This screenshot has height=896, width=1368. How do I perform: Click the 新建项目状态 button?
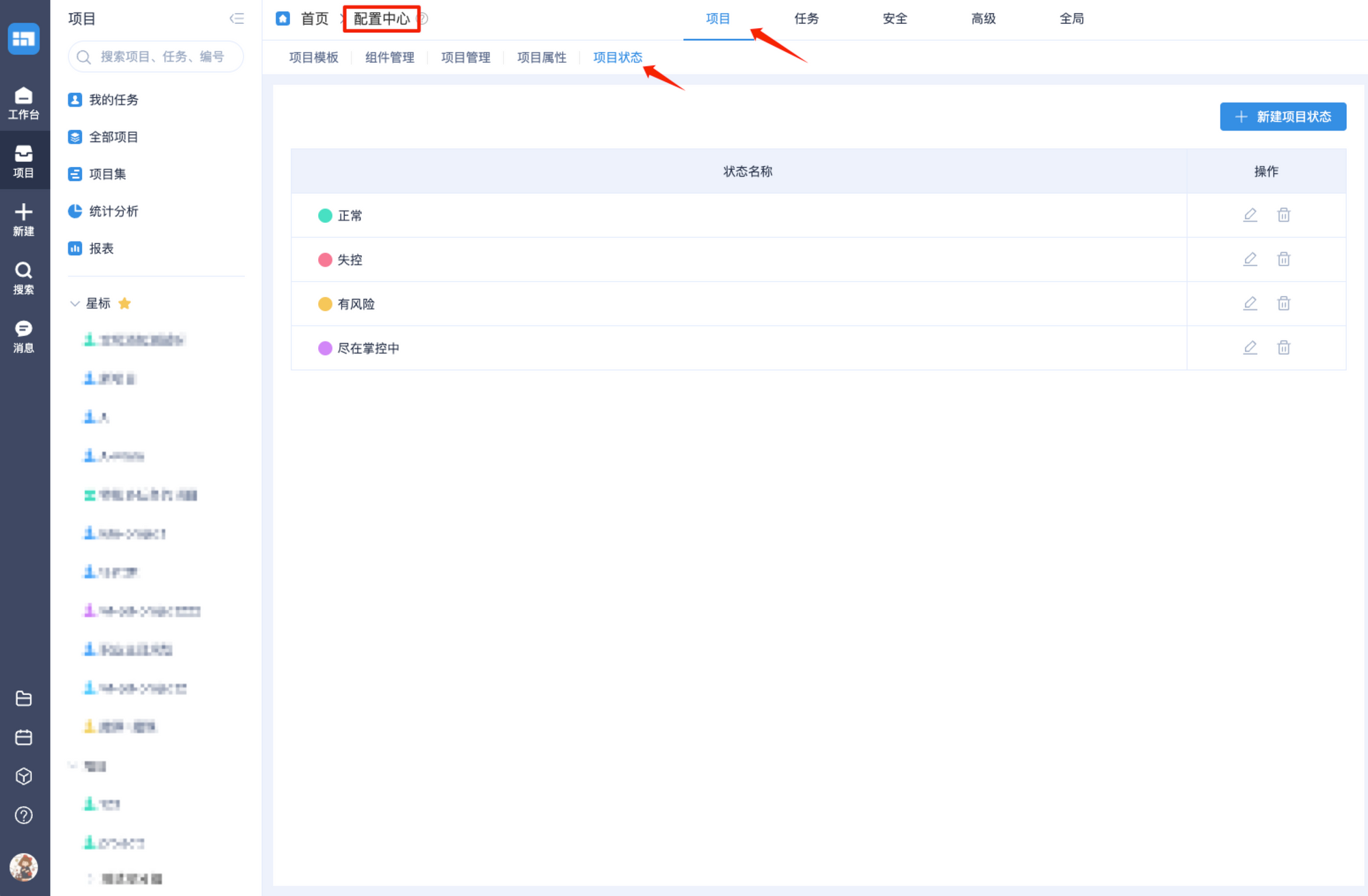(x=1282, y=117)
